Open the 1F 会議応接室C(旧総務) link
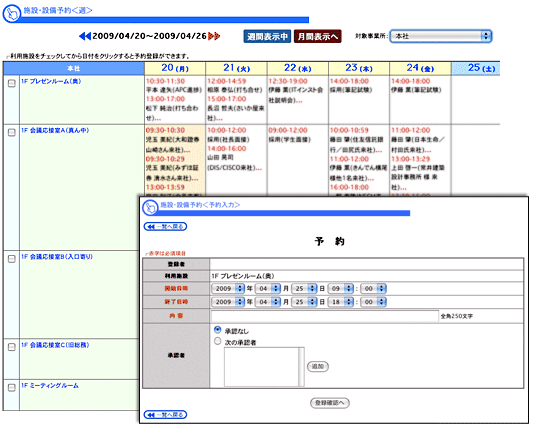The height and width of the screenshot is (435, 550). pyautogui.click(x=55, y=345)
